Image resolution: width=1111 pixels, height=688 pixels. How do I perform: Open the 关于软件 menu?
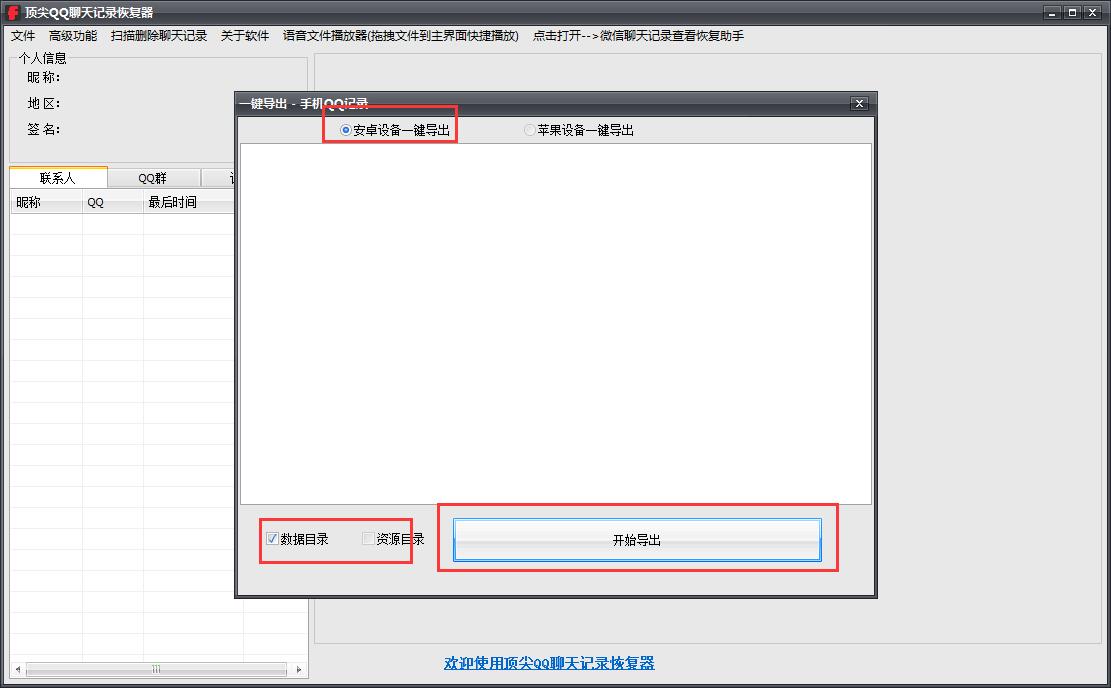(x=244, y=35)
